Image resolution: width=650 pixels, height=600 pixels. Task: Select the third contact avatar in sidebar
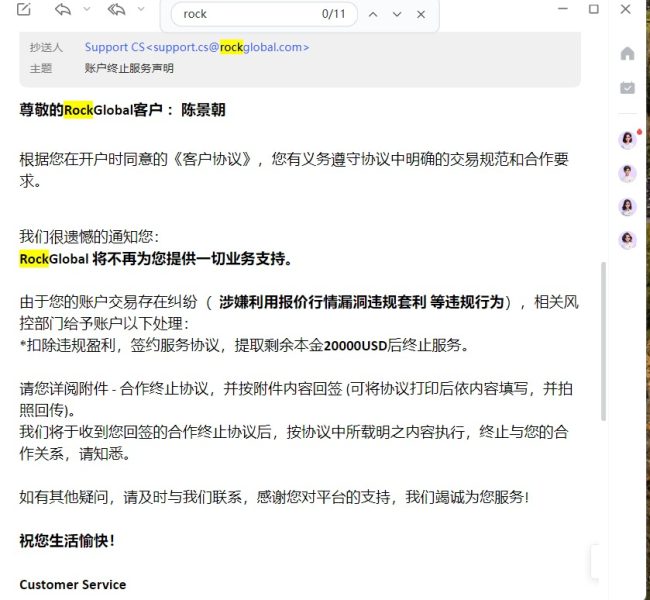(x=627, y=206)
